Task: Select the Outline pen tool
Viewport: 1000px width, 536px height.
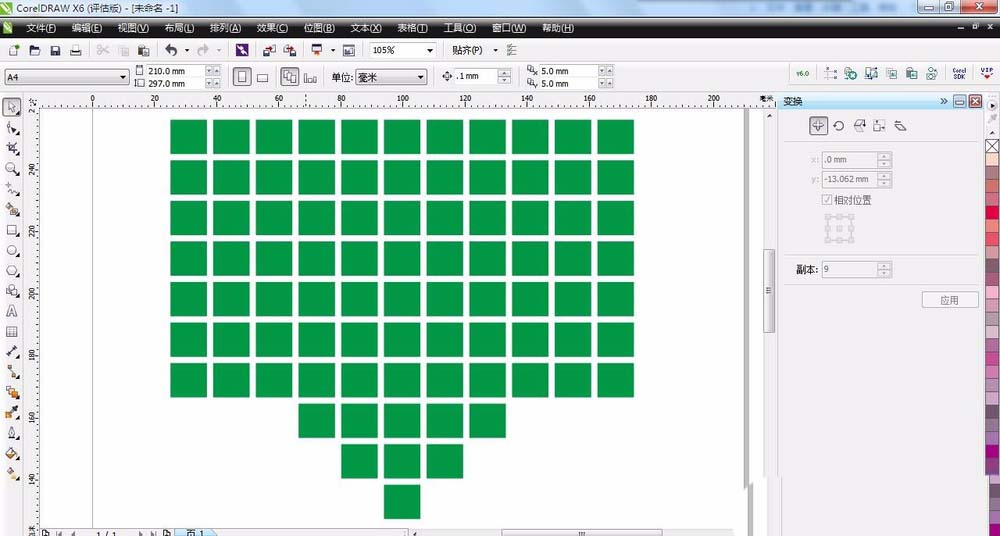Action: [x=12, y=433]
